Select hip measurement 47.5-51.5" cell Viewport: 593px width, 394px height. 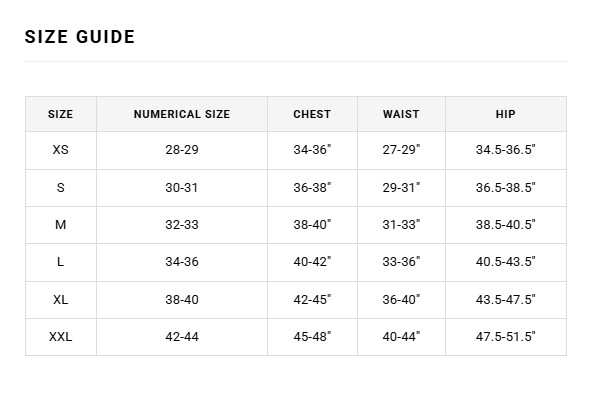(x=506, y=337)
